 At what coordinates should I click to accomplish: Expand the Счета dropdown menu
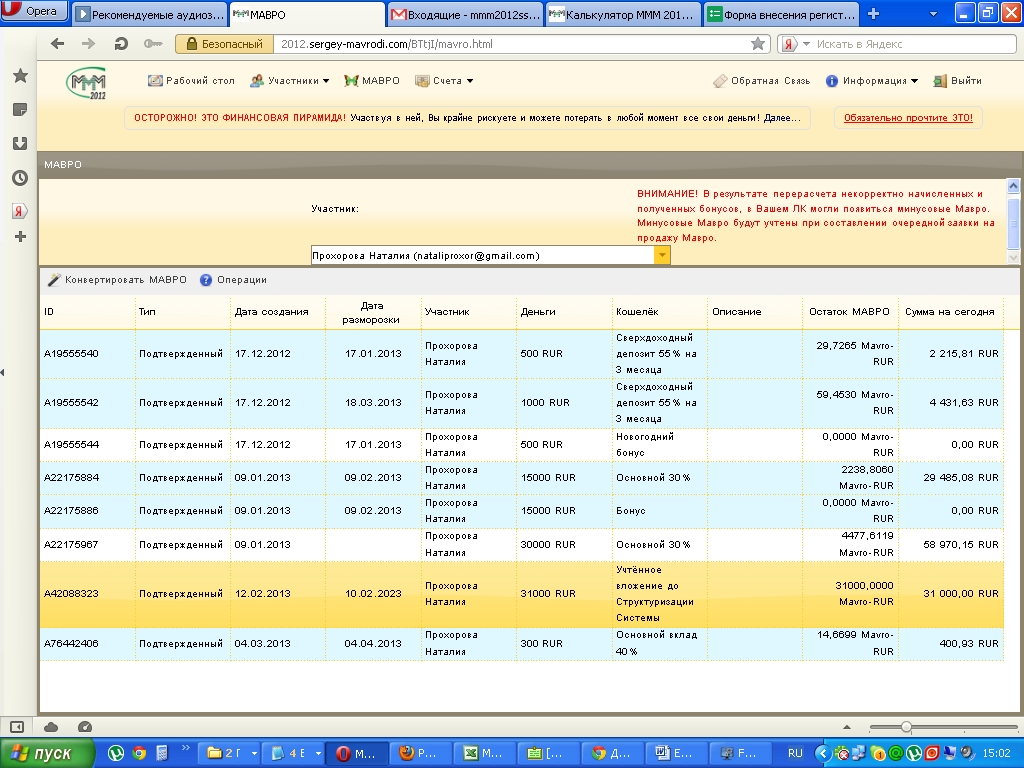coord(444,80)
